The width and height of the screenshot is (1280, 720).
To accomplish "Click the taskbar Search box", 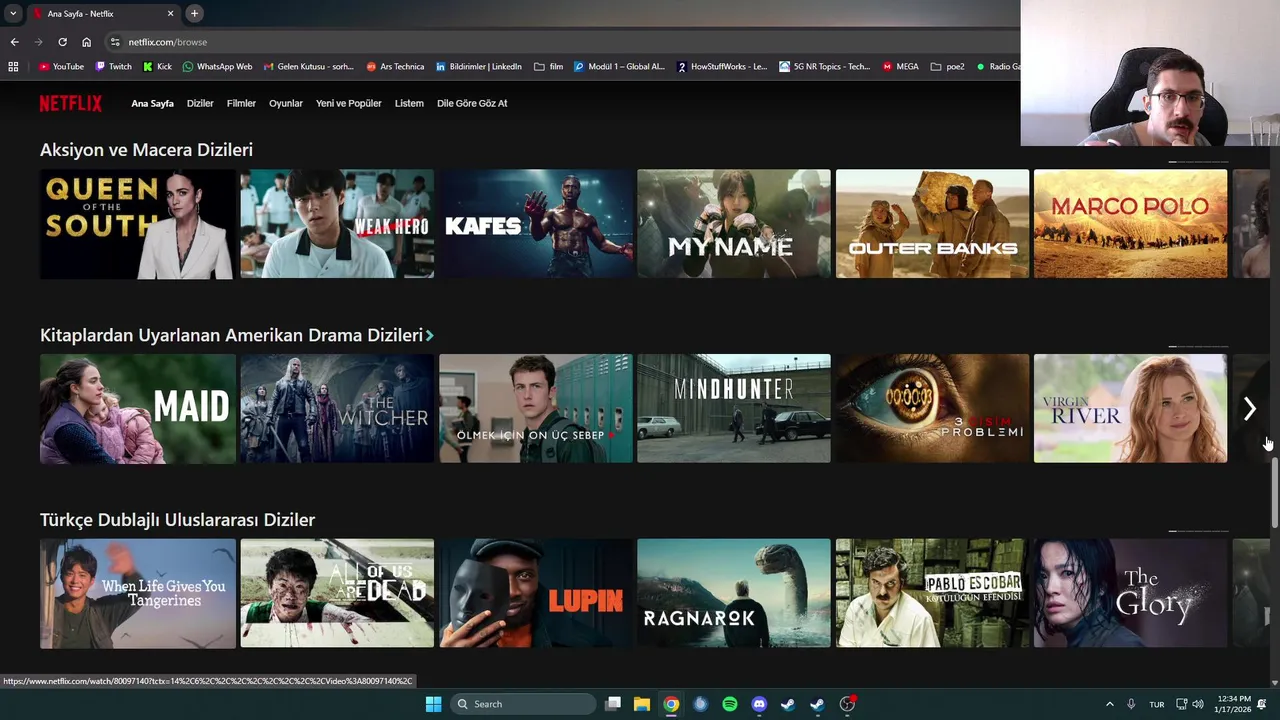I will pyautogui.click(x=523, y=704).
